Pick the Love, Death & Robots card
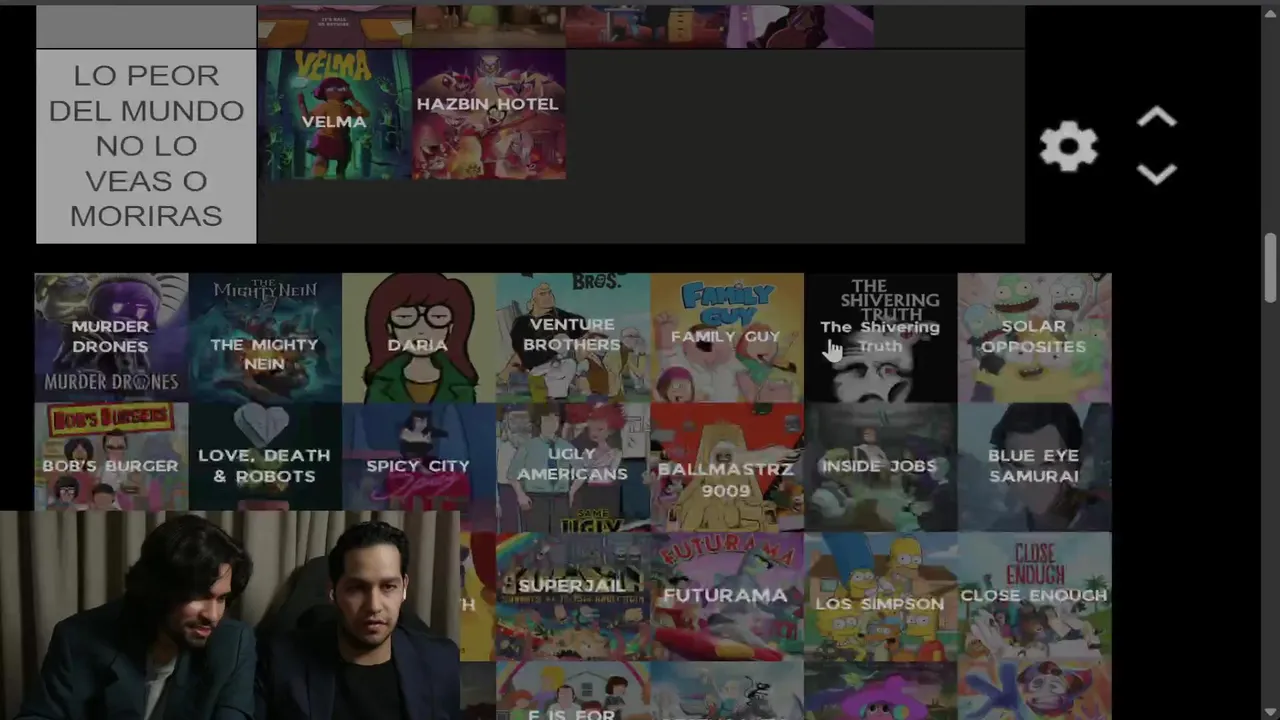 click(x=265, y=457)
